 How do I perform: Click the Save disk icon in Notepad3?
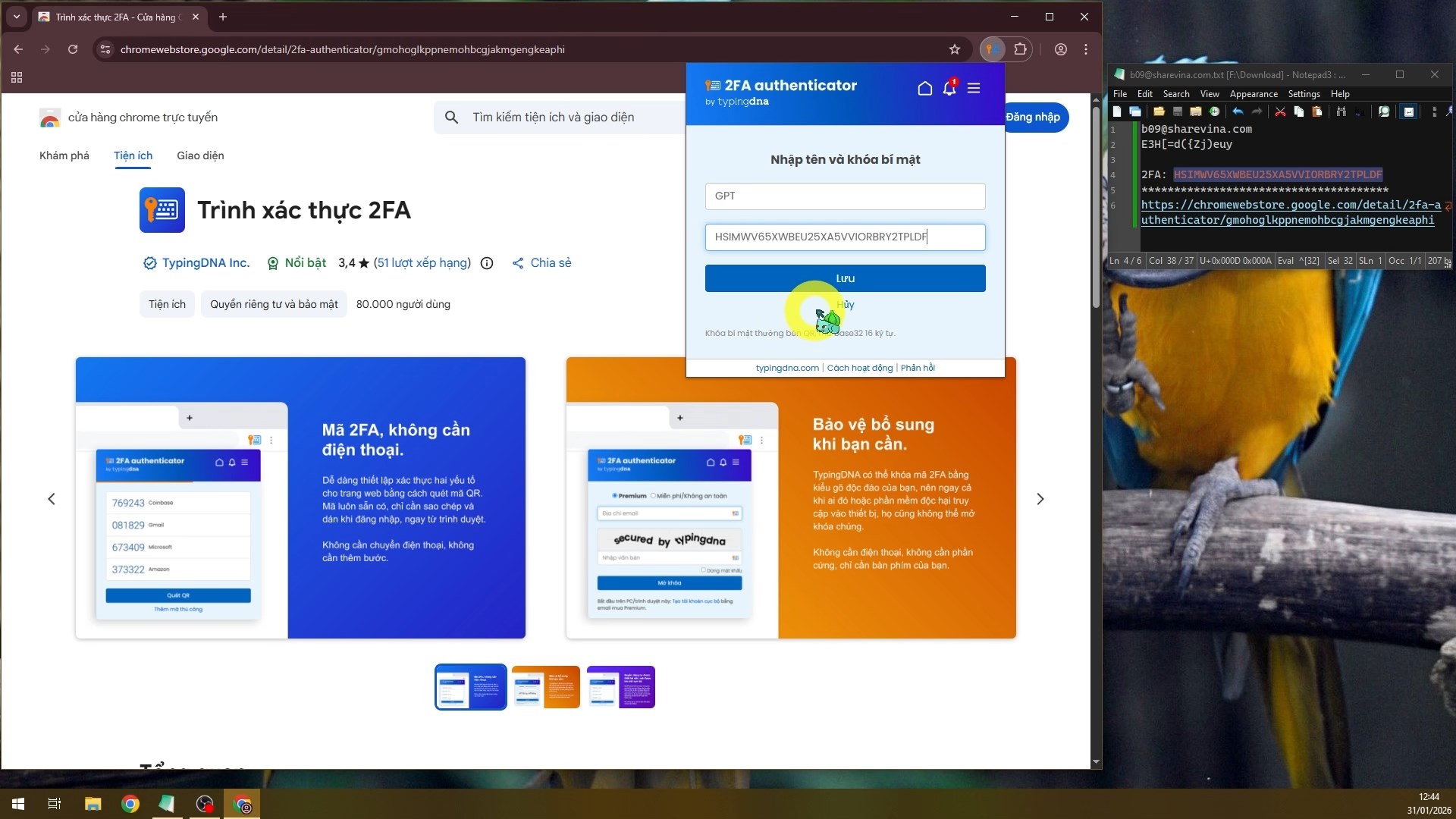tap(1178, 111)
